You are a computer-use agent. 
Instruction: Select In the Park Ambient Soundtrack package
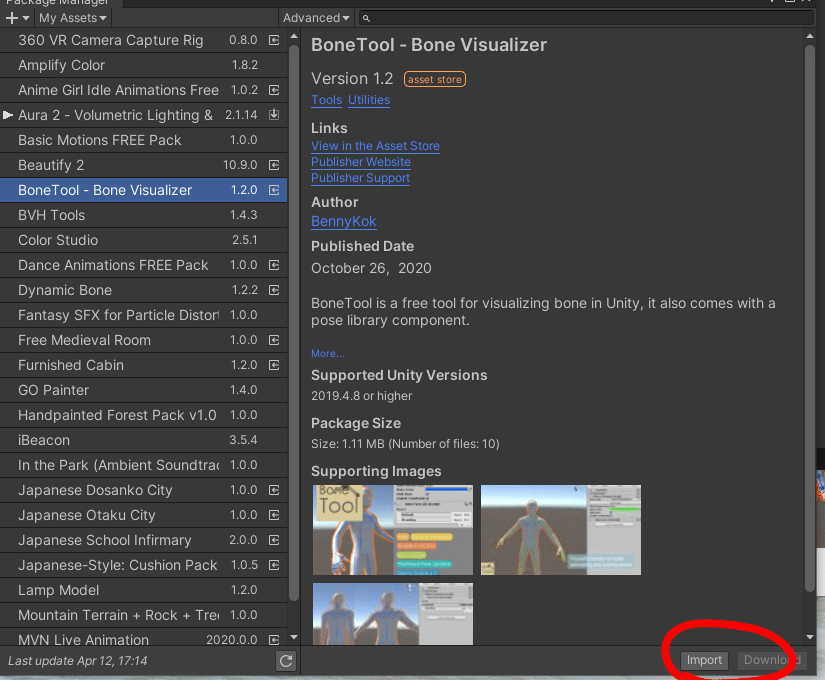click(x=143, y=465)
